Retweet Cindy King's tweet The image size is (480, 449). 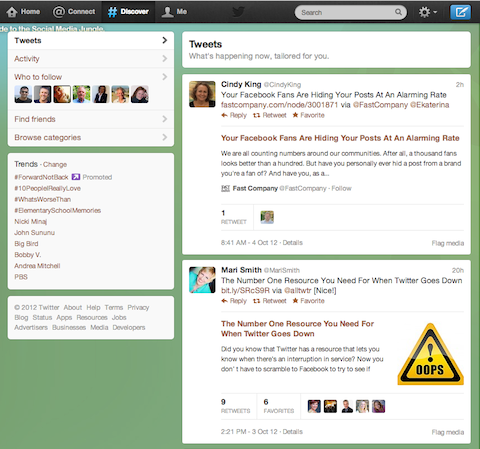[270, 115]
